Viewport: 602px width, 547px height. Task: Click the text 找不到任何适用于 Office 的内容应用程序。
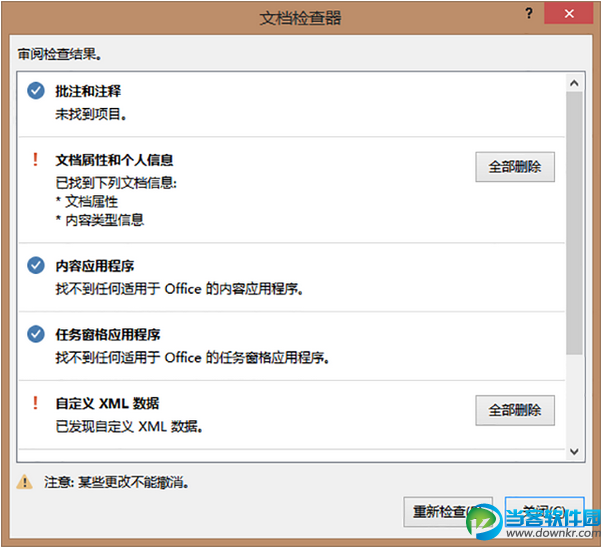[179, 289]
